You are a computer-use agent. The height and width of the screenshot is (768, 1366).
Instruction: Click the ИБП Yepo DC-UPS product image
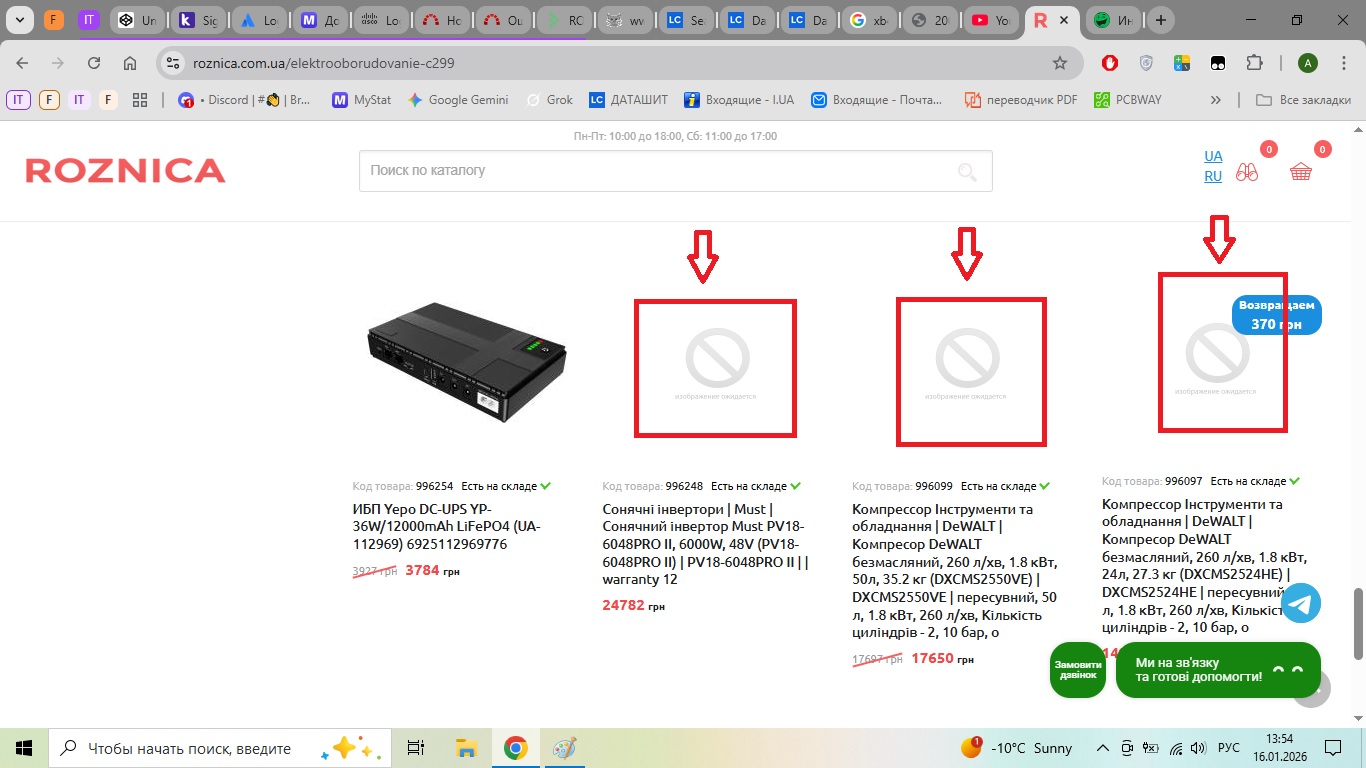tap(466, 359)
